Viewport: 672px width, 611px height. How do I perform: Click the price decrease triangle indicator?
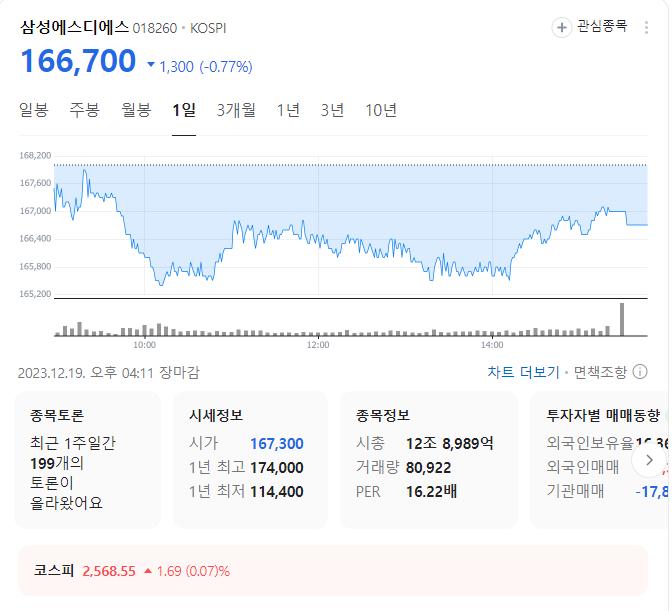coord(151,65)
